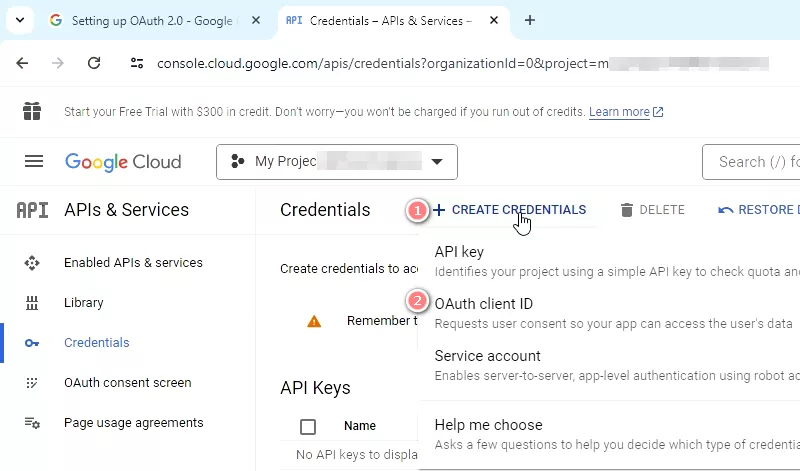Image resolution: width=800 pixels, height=471 pixels.
Task: Go forward in browser history
Action: [x=58, y=63]
